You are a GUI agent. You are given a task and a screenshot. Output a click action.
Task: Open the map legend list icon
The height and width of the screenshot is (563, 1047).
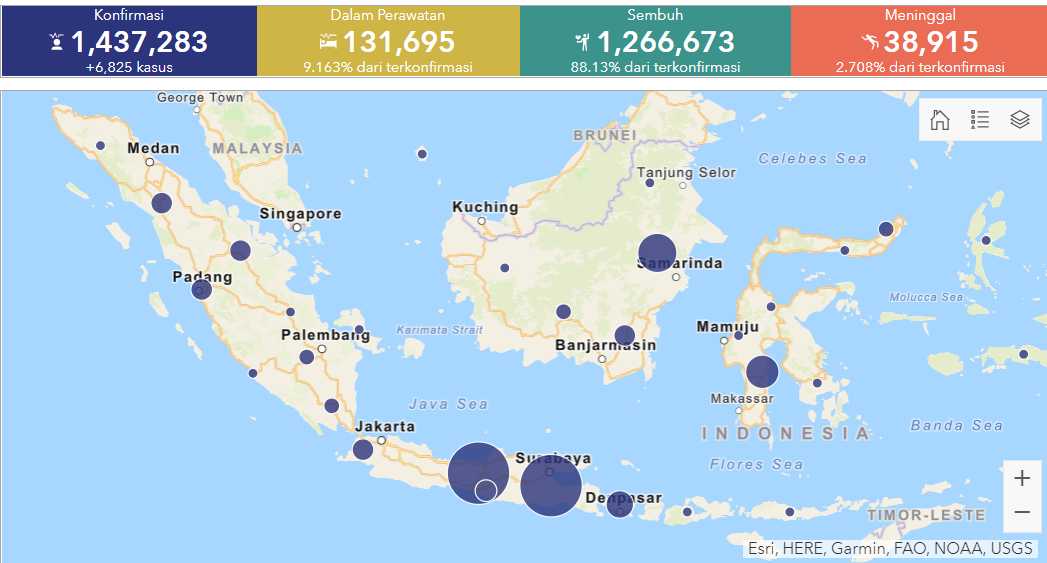coord(979,120)
